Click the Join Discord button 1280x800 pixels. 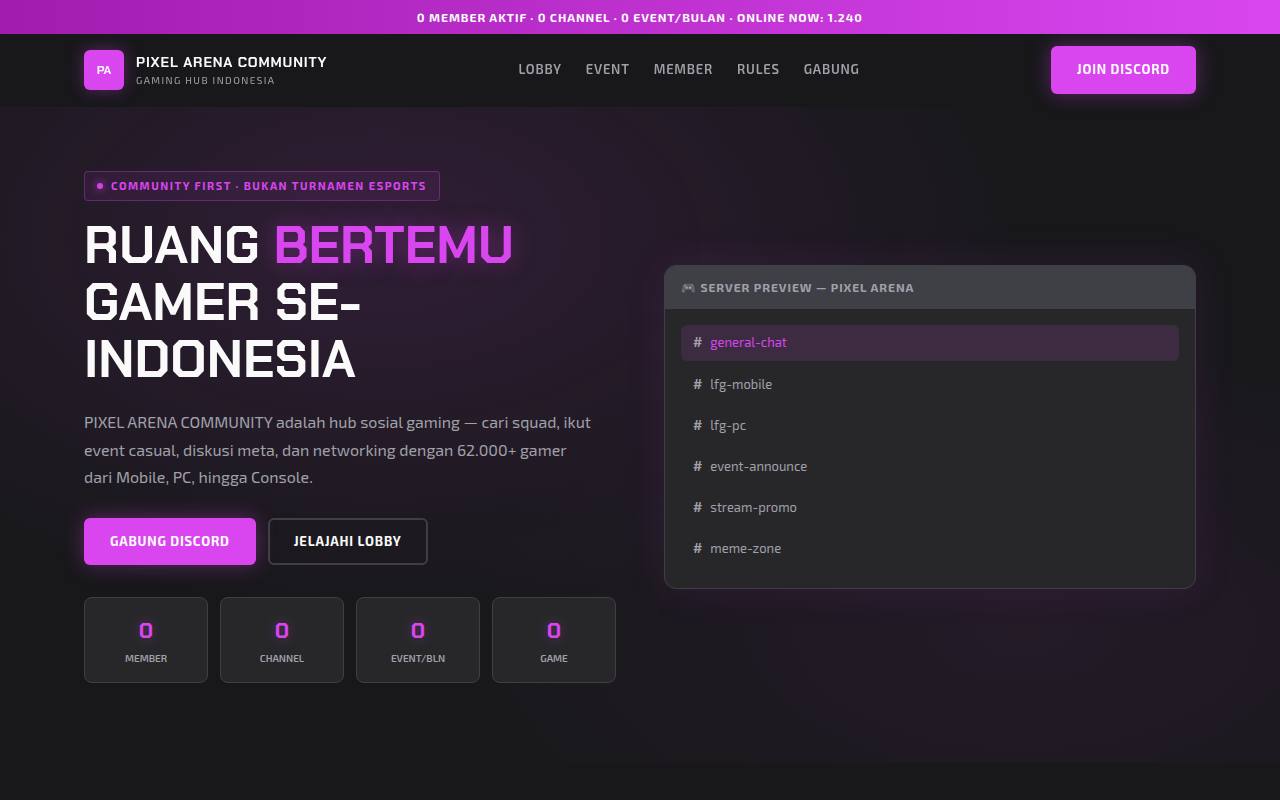pyautogui.click(x=1123, y=70)
